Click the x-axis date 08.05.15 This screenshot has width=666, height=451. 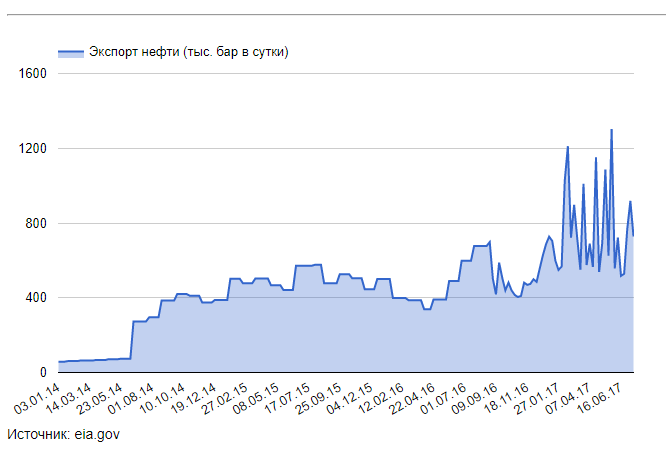(256, 398)
